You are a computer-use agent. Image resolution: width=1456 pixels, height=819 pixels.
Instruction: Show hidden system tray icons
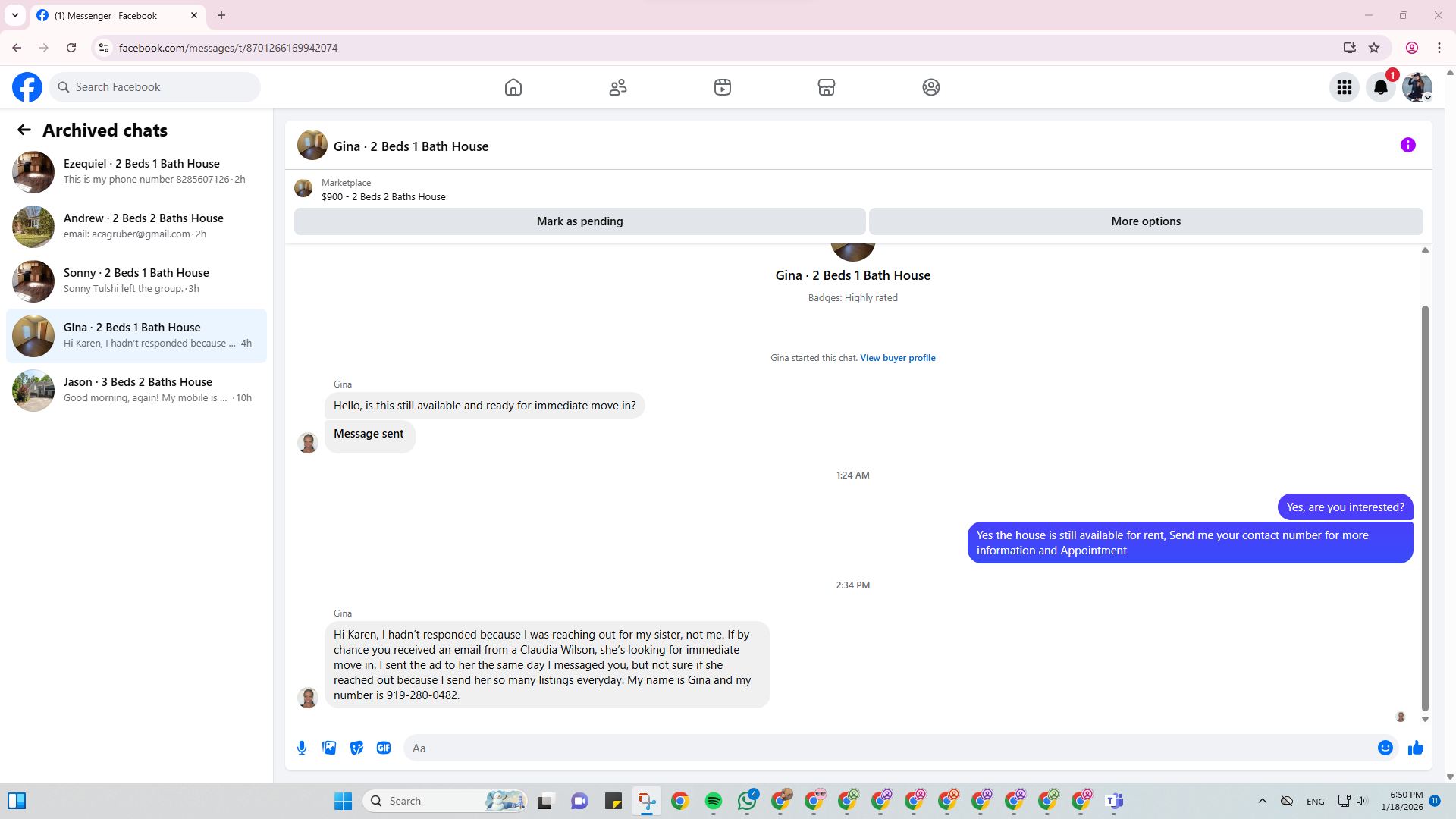pyautogui.click(x=1262, y=801)
